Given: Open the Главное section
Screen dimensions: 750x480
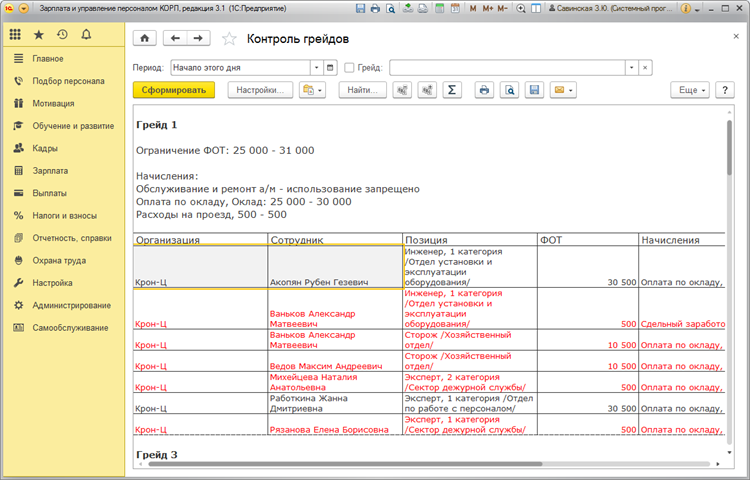Looking at the screenshot, I should click(x=64, y=58).
